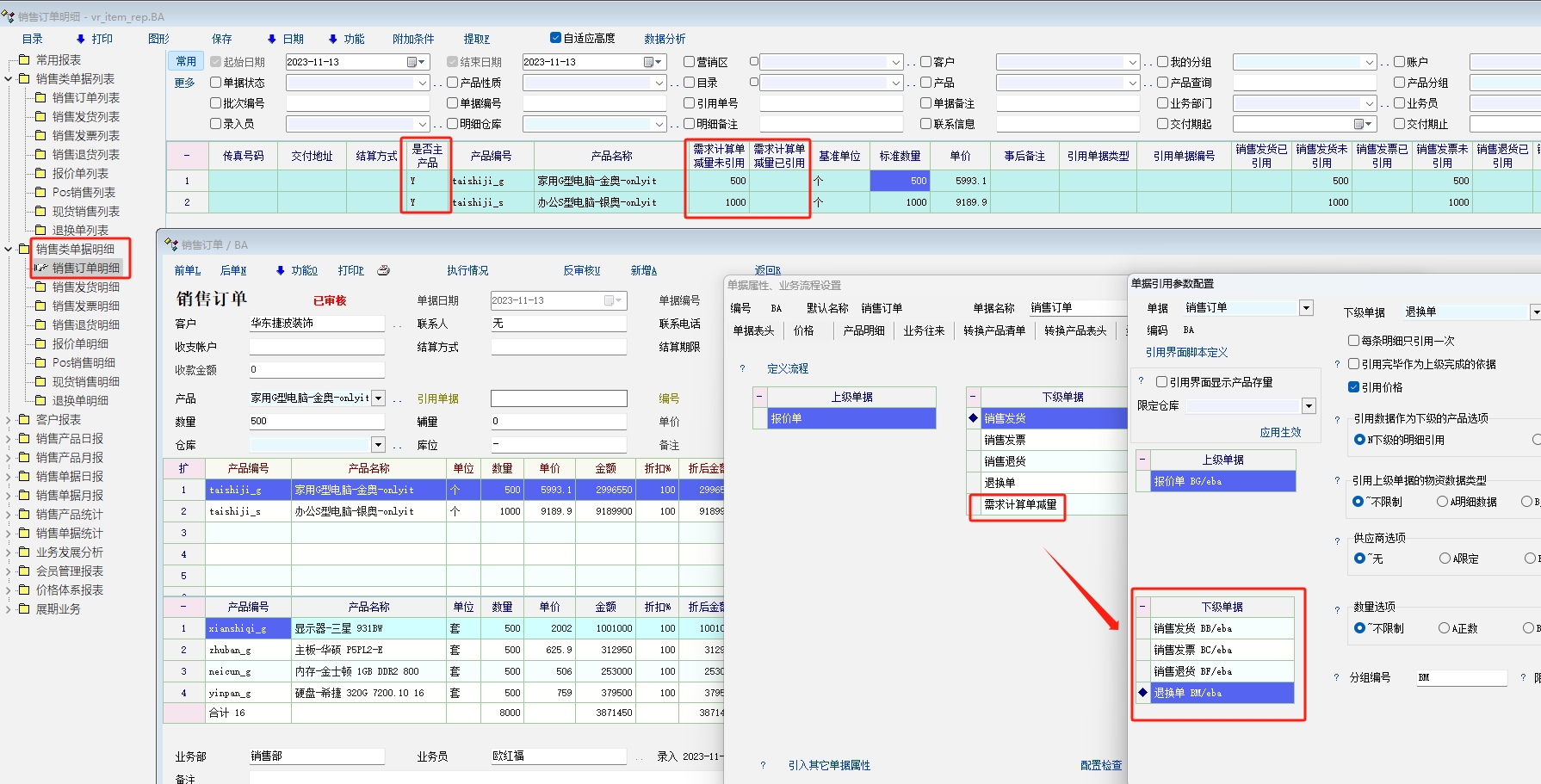Open the 单据状态 combo box
This screenshot has height=784, width=1541.
point(423,83)
